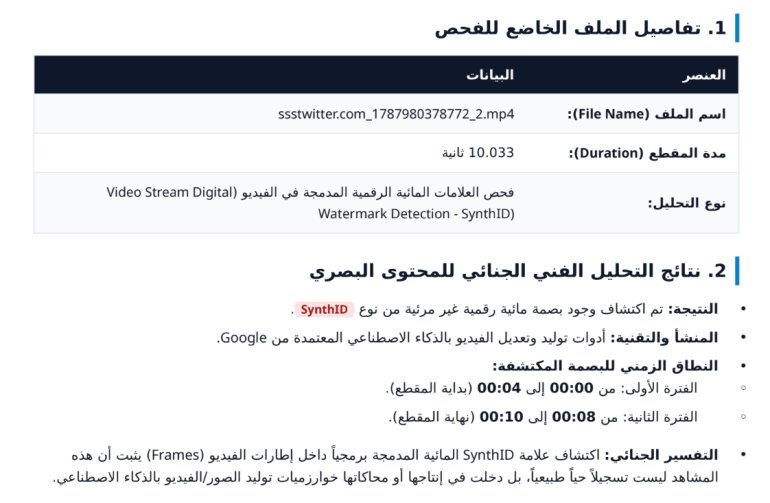Viewport: 770px width, 503px height.
Task: Select the البيانات column header
Action: (x=490, y=75)
